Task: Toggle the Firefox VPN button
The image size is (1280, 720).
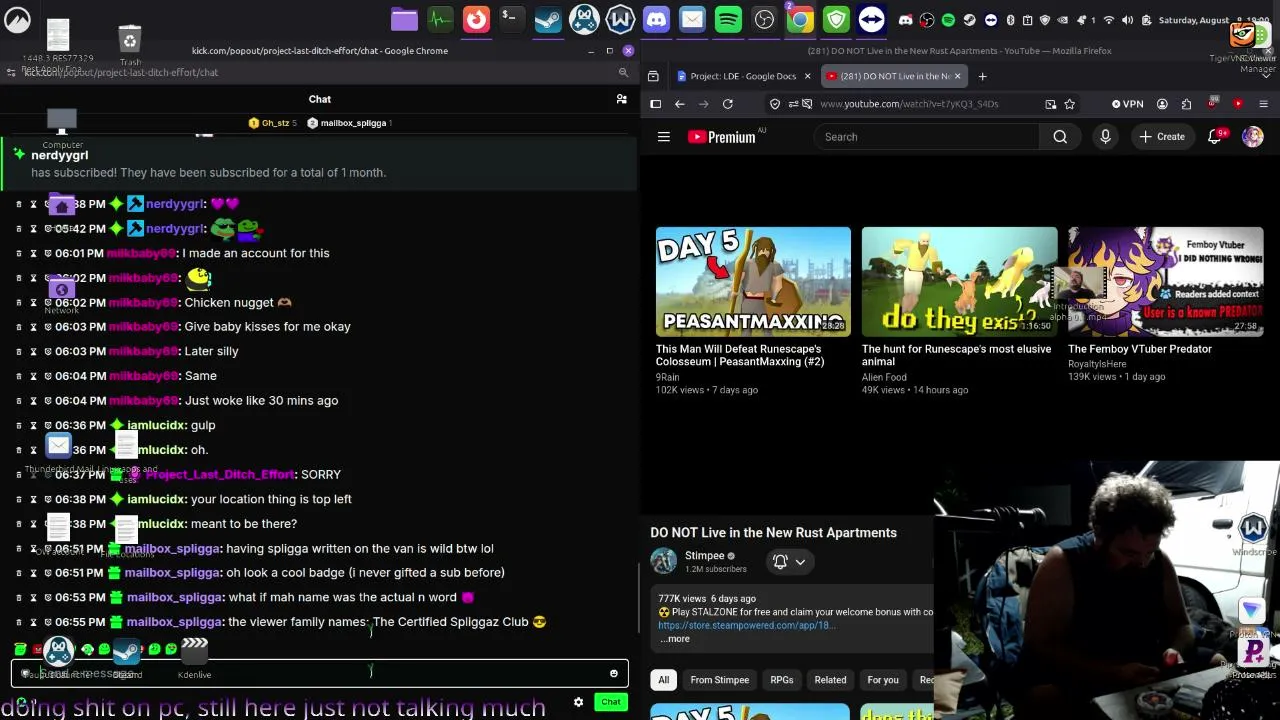Action: 1128,104
